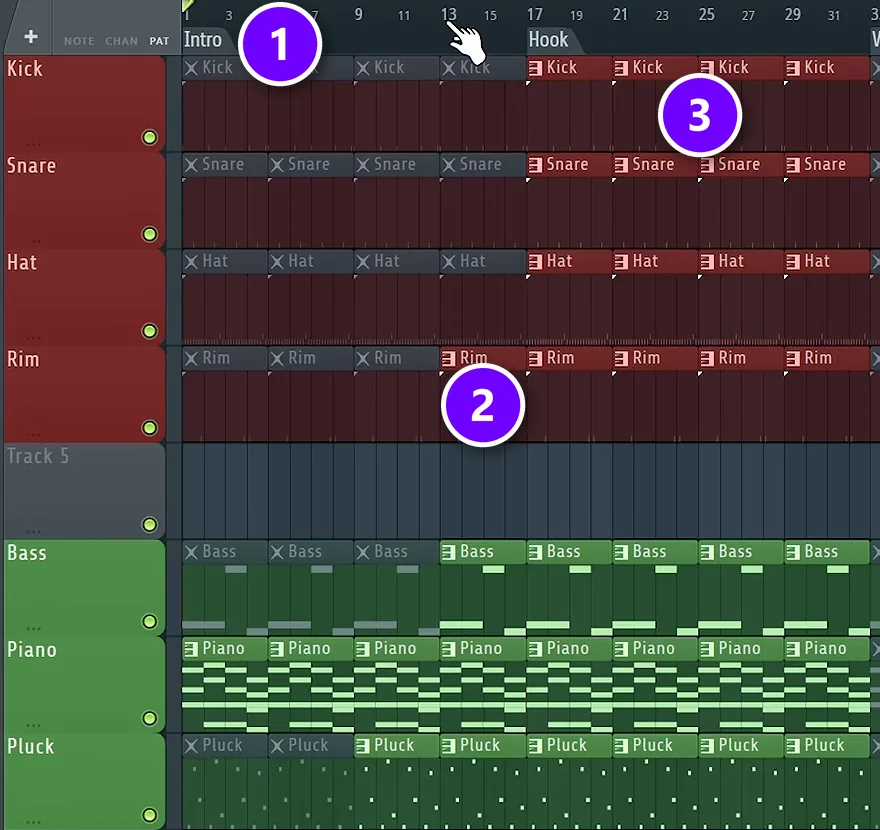Select the Piano clip name at bar 9
The height and width of the screenshot is (830, 880).
[x=395, y=649]
